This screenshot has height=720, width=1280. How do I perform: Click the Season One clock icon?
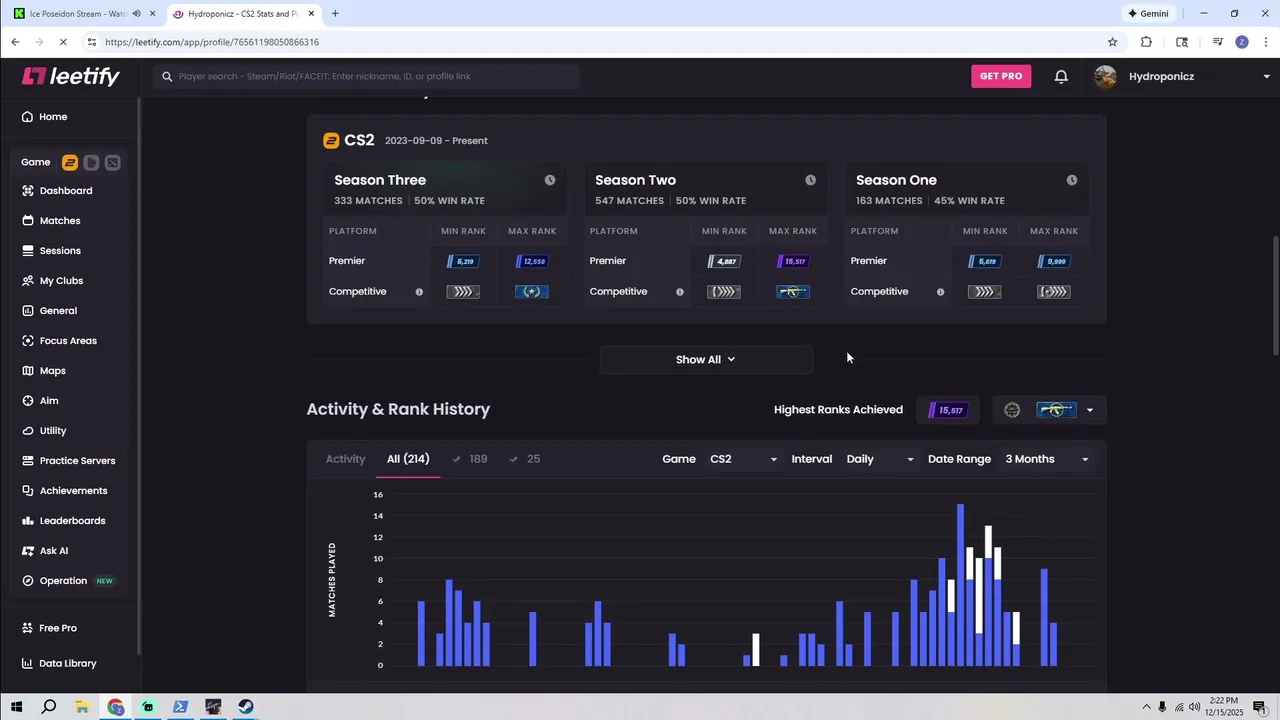pyautogui.click(x=1071, y=180)
